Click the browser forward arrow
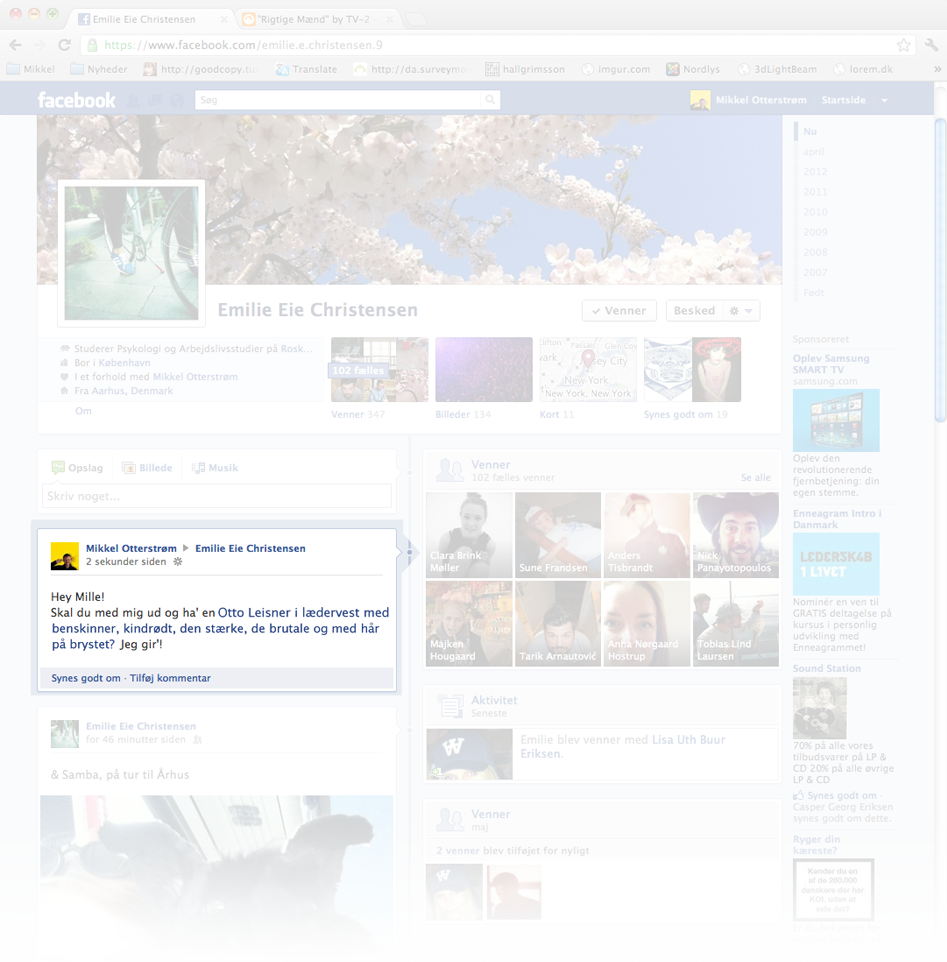The width and height of the screenshot is (947, 962). point(40,45)
